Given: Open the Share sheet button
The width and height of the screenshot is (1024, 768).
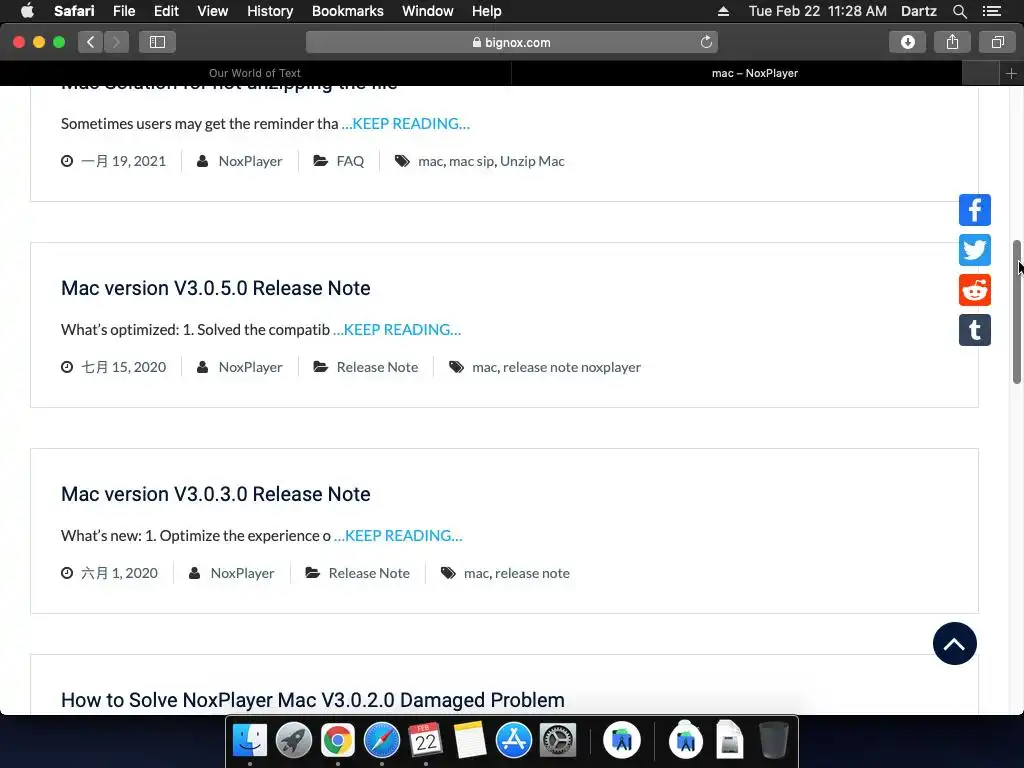Looking at the screenshot, I should point(952,42).
